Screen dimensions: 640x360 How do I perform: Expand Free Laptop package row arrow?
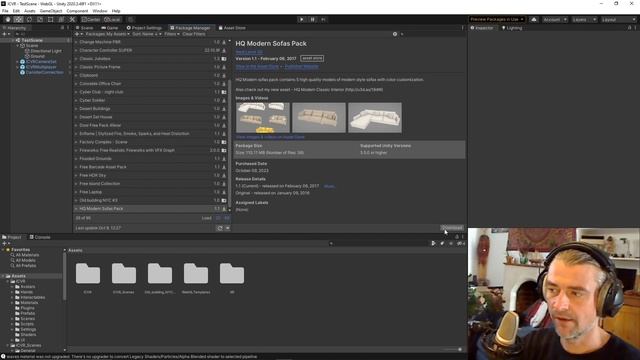pyautogui.click(x=76, y=192)
